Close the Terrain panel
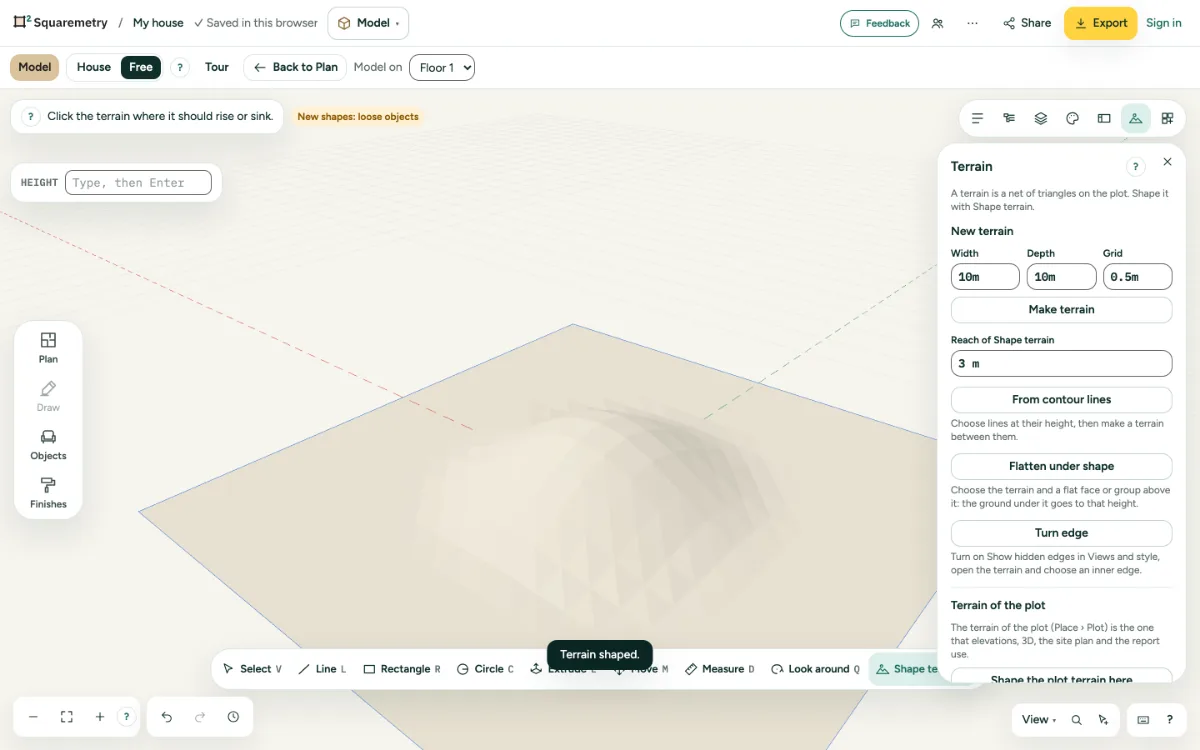Image resolution: width=1200 pixels, height=750 pixels. point(1167,162)
